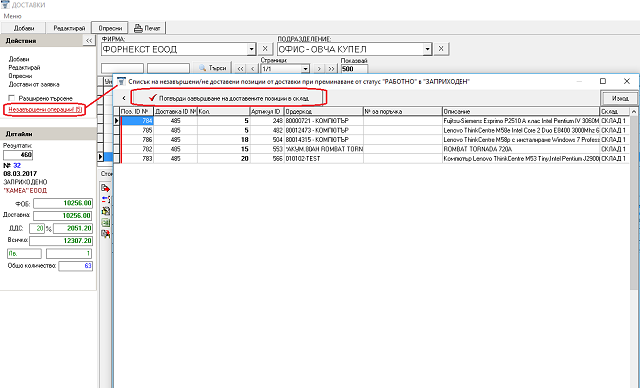This screenshot has height=388, width=640.
Task: Sort by the Поз. ID № column header
Action: pos(137,111)
